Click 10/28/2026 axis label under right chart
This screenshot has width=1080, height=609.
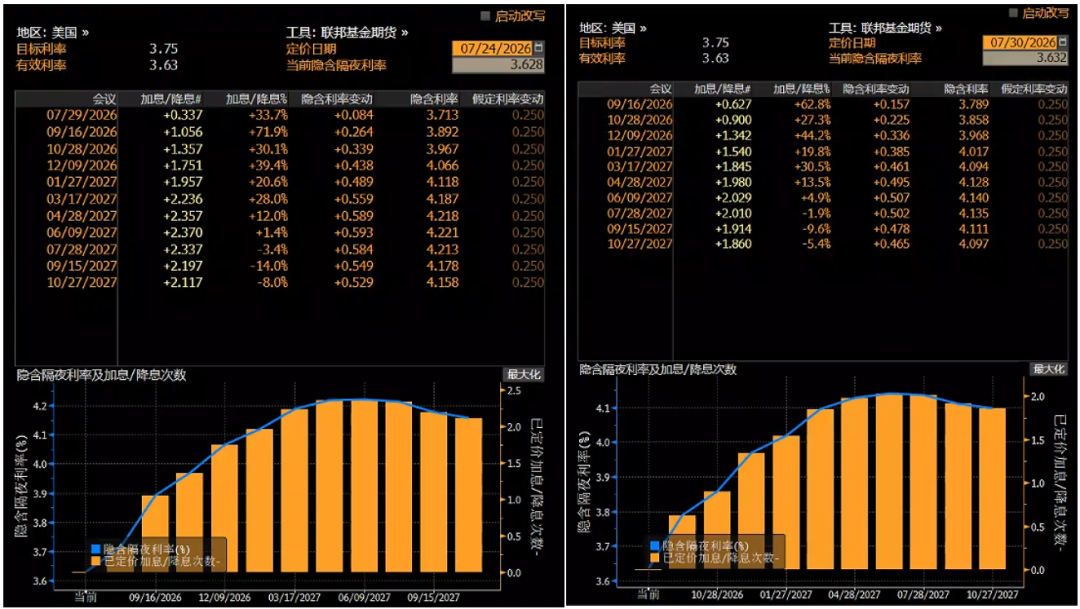[717, 595]
